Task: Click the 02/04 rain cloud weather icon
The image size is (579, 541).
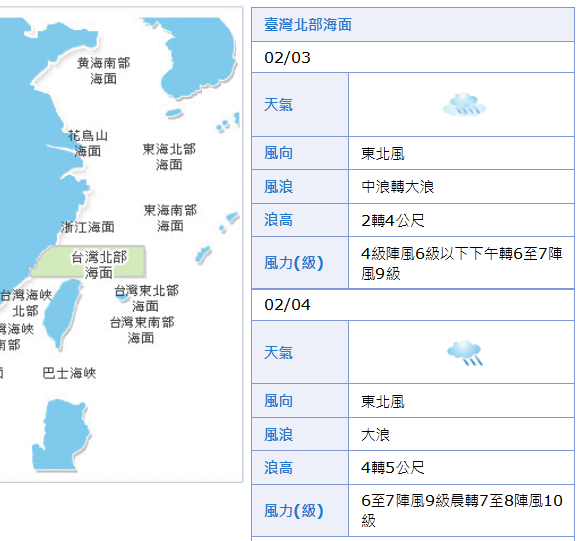Action: pos(464,352)
